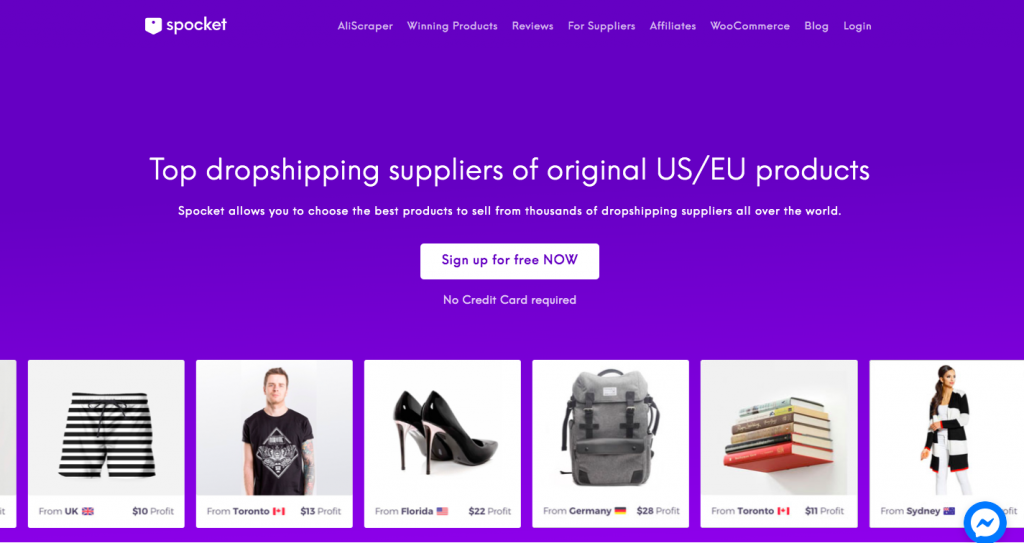The image size is (1024, 543).
Task: Open the gray backpack product image
Action: click(610, 427)
